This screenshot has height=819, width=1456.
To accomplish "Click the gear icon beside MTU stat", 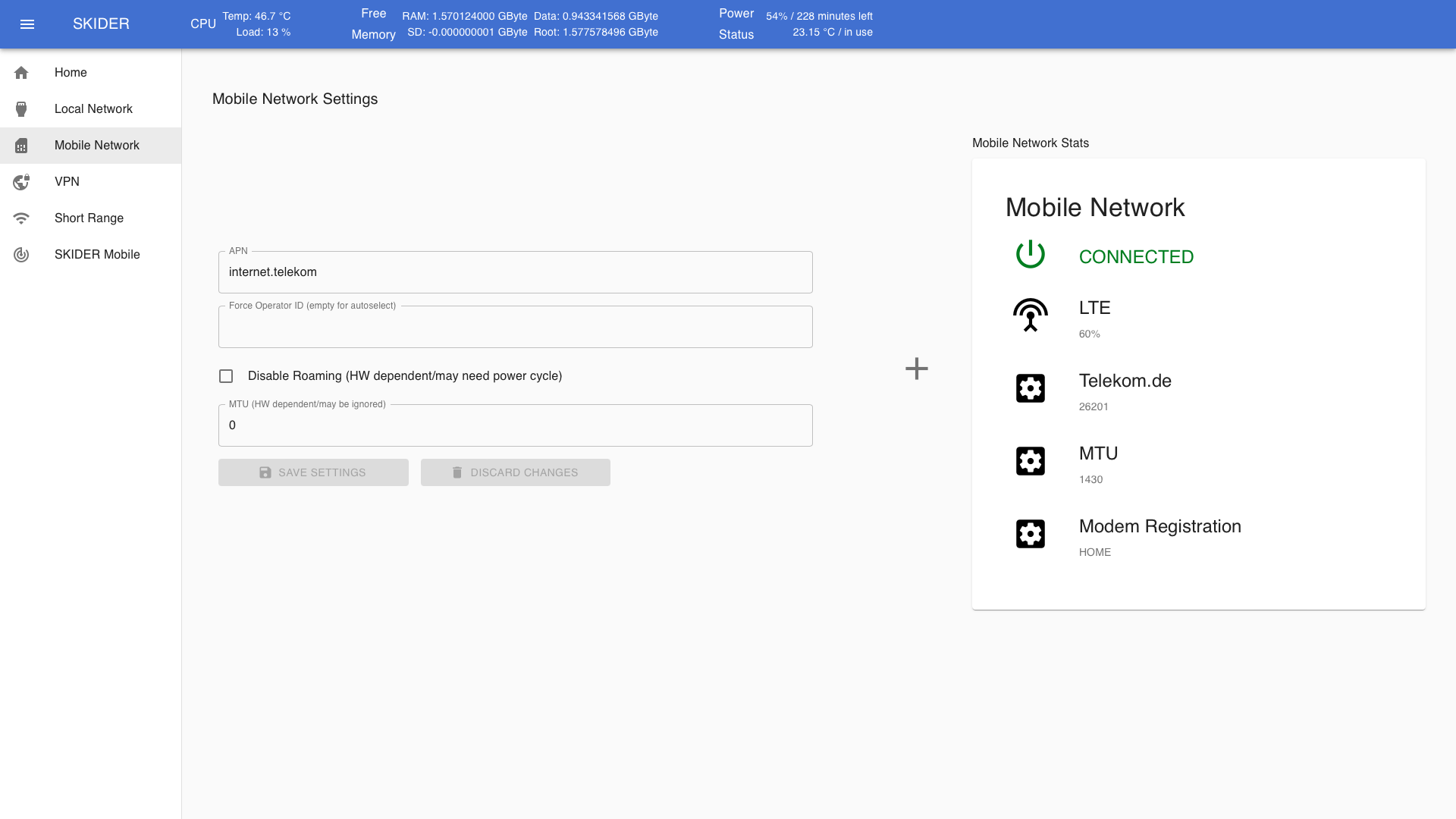I will click(x=1031, y=461).
